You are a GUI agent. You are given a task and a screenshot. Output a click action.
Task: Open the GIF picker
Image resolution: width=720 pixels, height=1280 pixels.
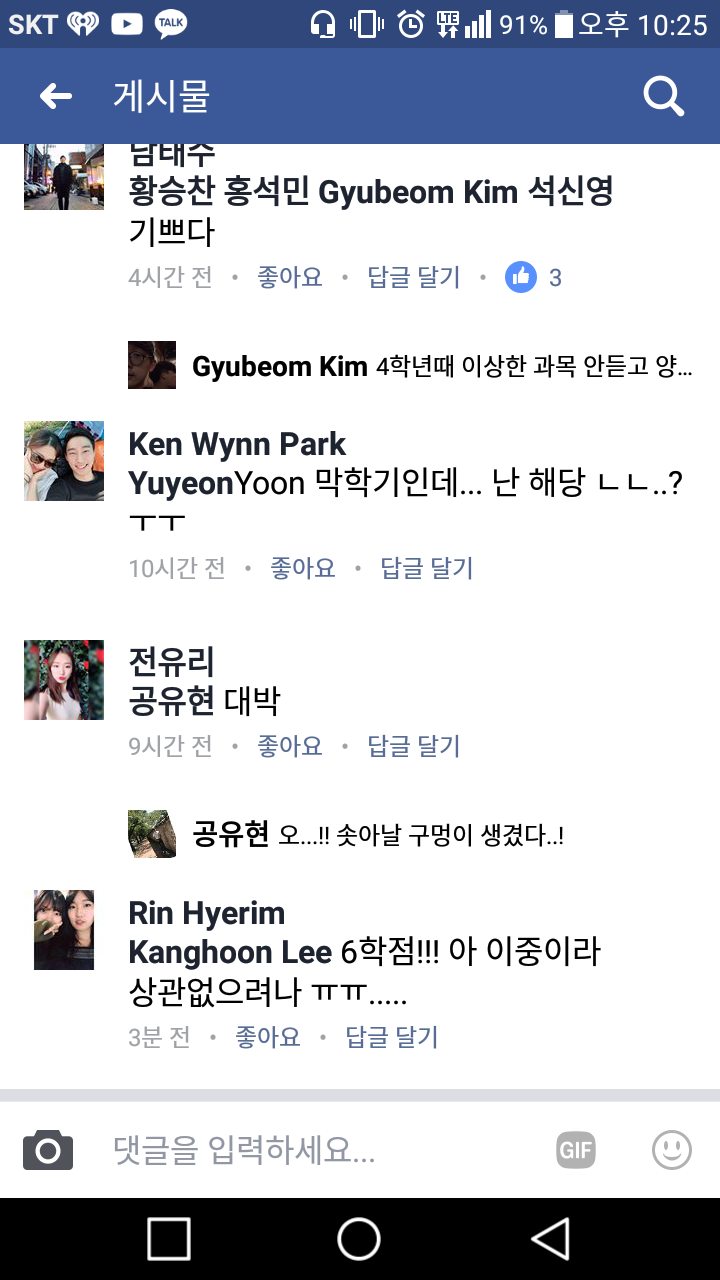576,1150
